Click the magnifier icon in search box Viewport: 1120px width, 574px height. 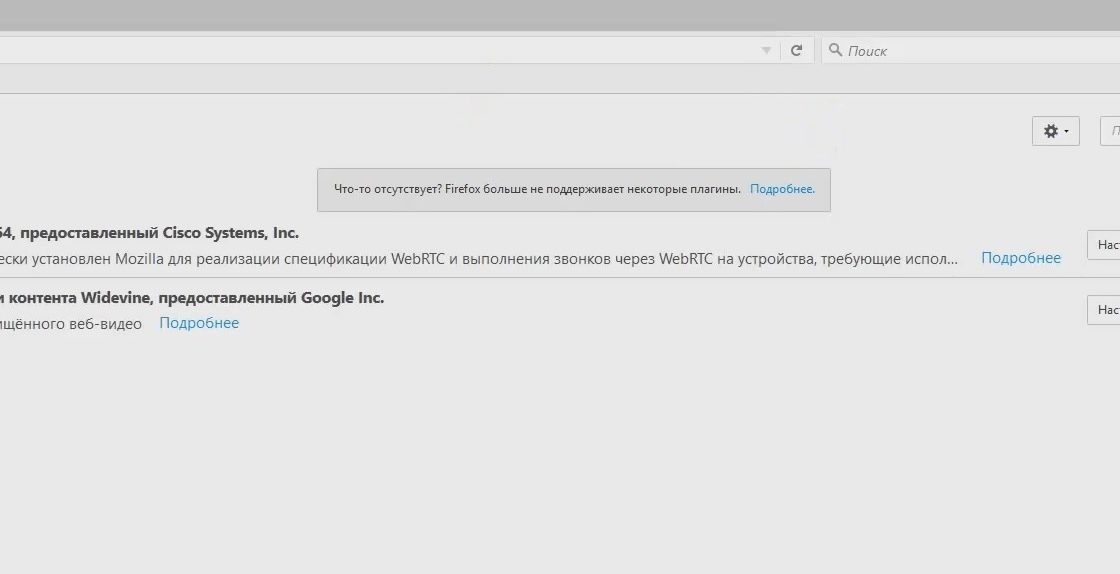click(x=834, y=50)
